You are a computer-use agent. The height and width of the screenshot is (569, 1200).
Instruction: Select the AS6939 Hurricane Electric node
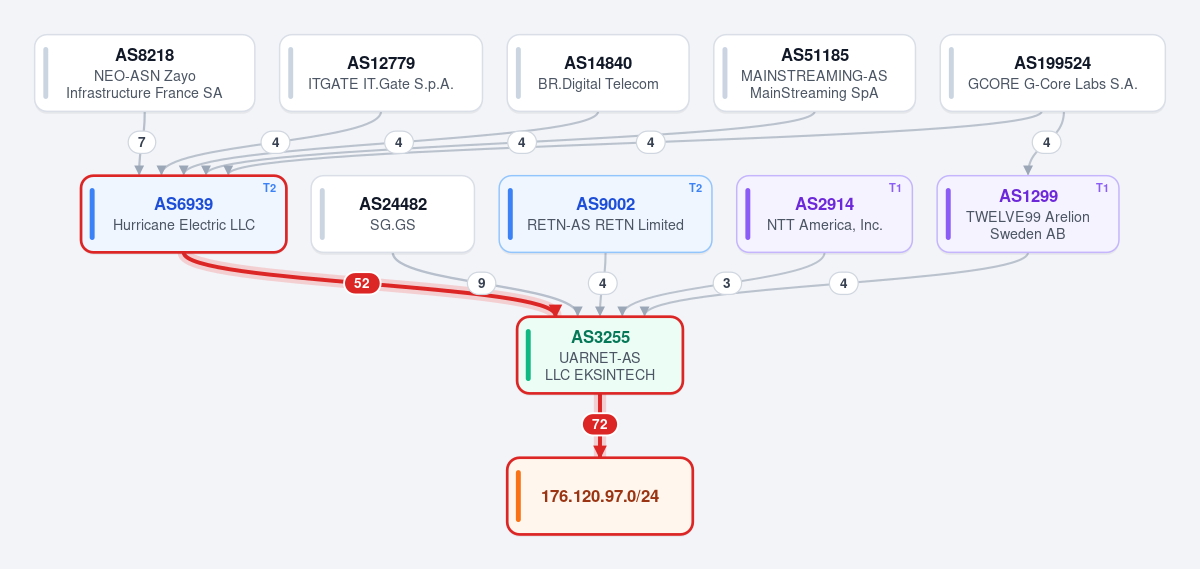(x=184, y=213)
